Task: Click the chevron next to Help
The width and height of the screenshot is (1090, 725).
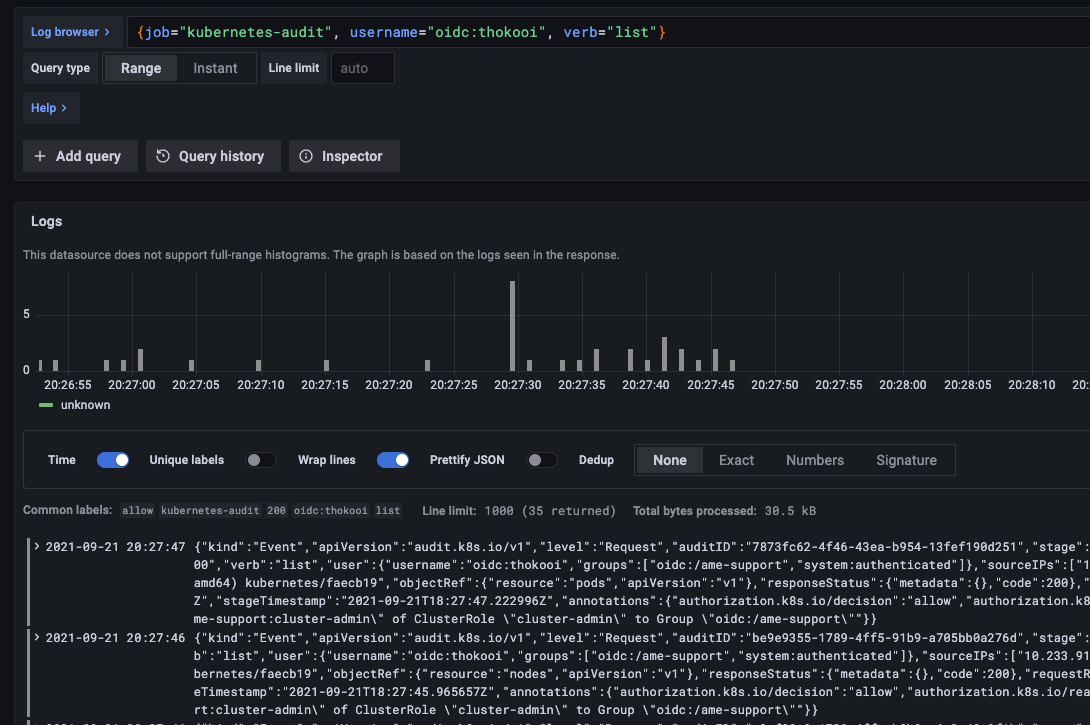Action: (64, 108)
